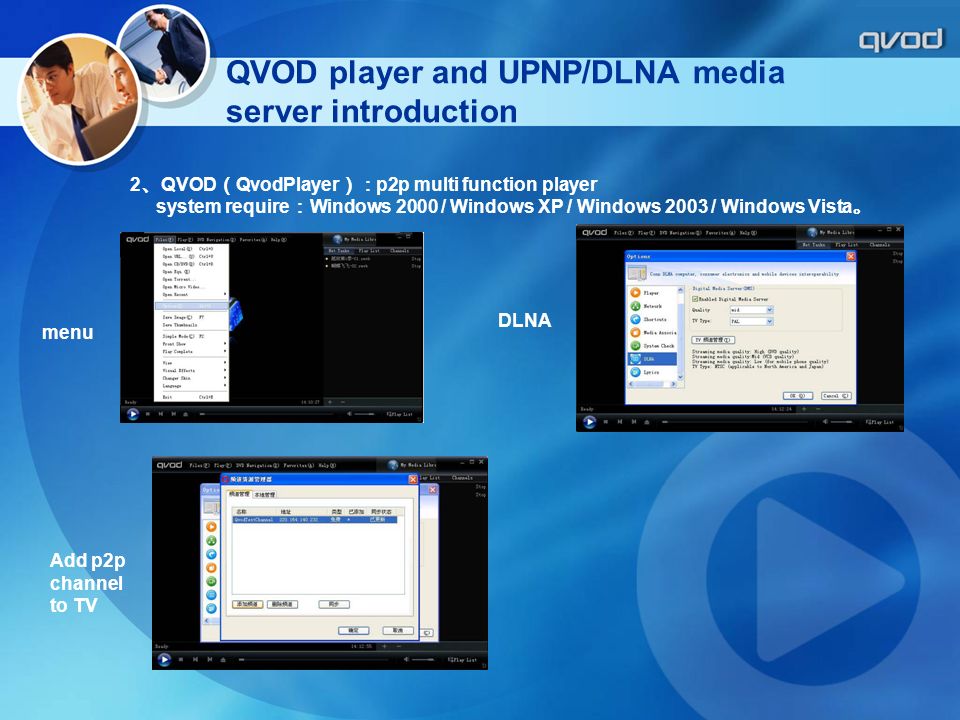Click Delete channel button in channel manager
This screenshot has width=960, height=720.
(282, 604)
